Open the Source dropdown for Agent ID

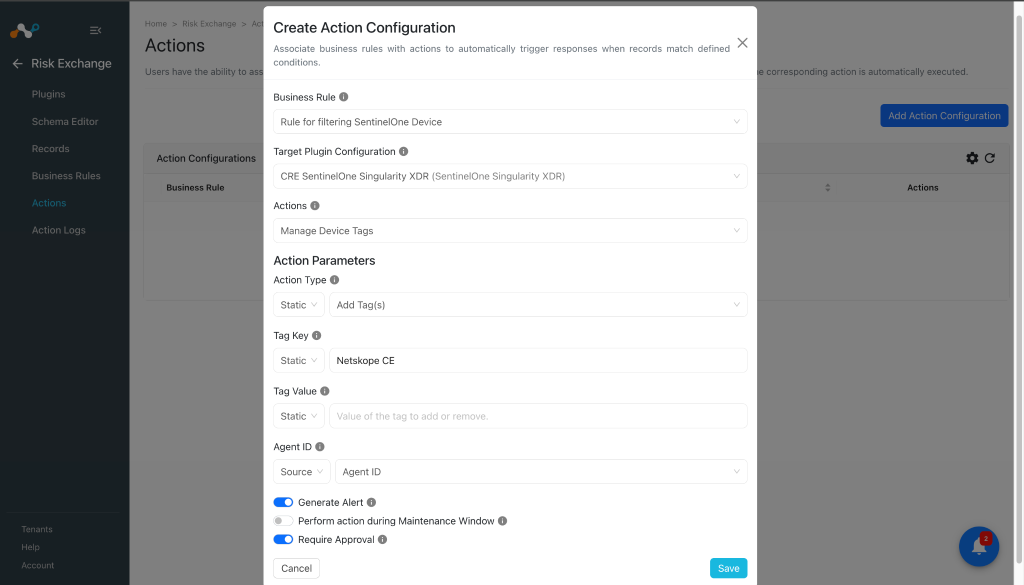(302, 472)
